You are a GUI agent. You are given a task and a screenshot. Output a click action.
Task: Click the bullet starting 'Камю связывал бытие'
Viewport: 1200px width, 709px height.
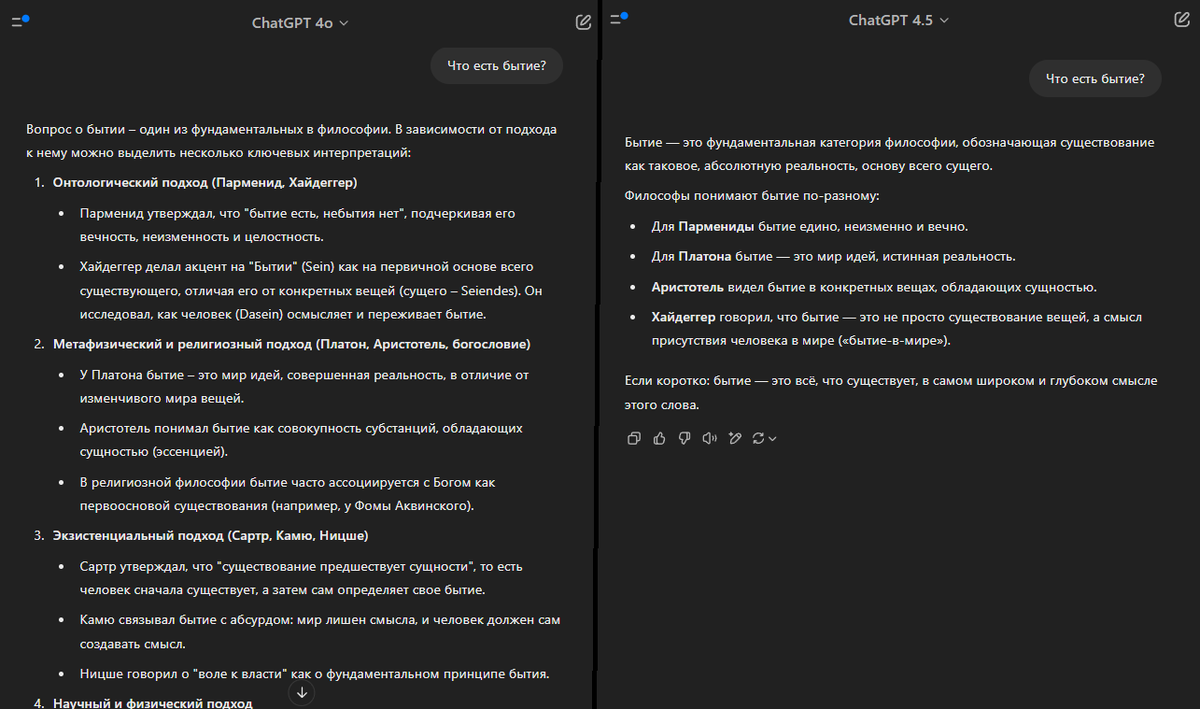pos(319,632)
